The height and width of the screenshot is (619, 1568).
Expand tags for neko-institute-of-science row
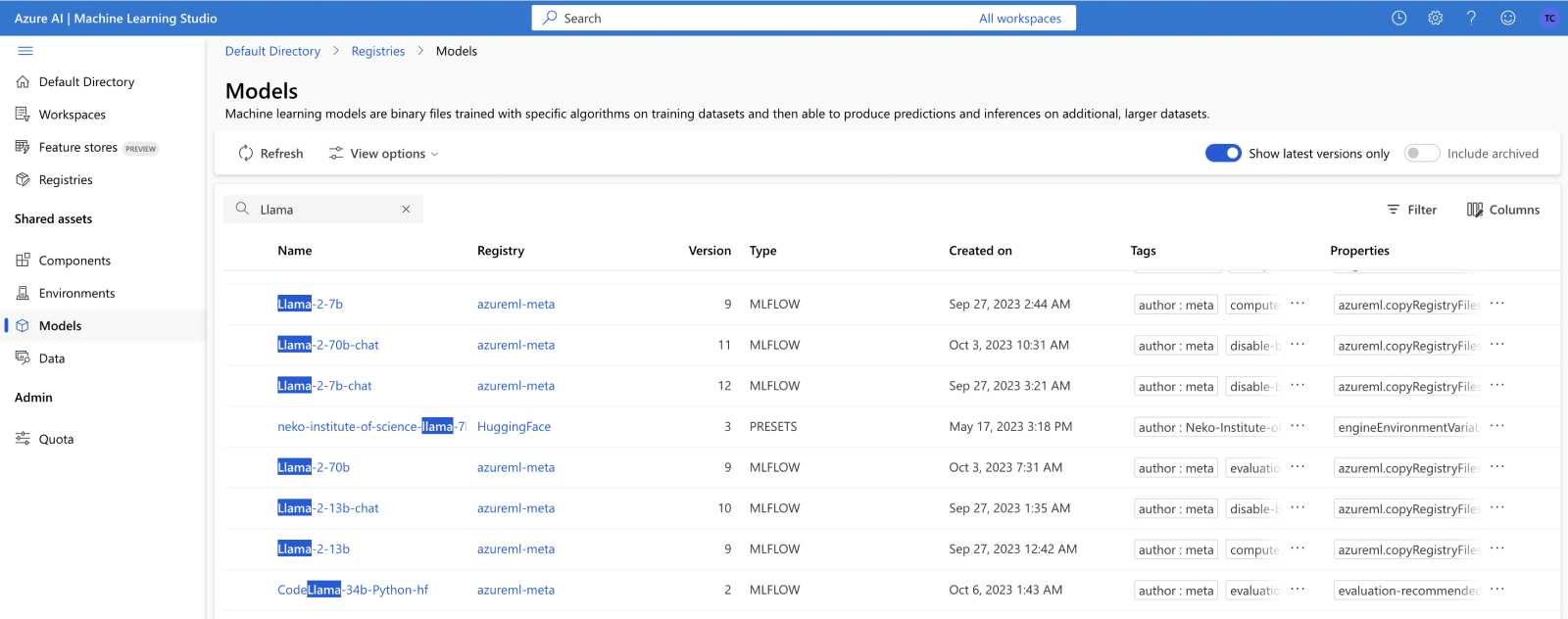(1298, 426)
